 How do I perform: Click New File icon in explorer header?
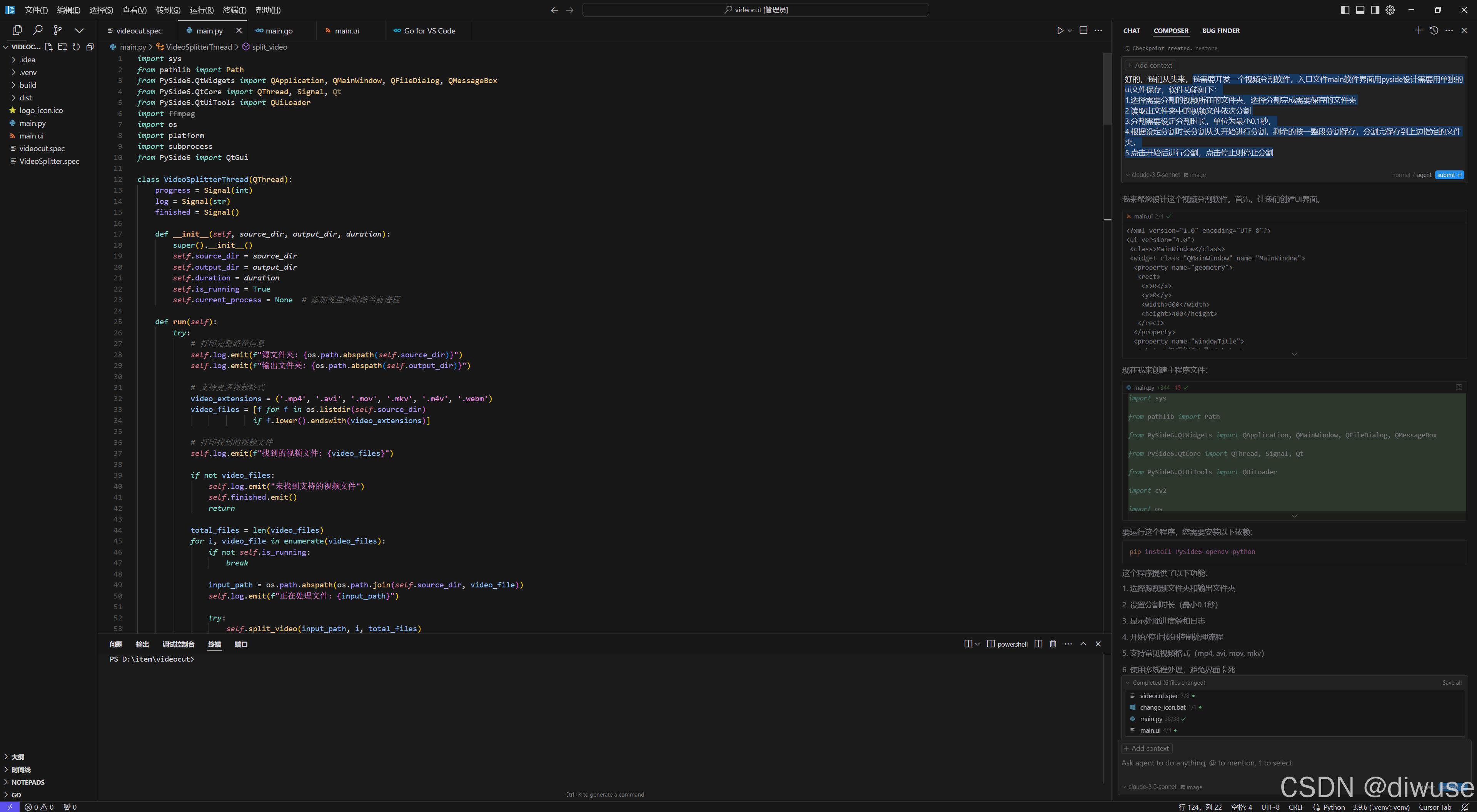pos(49,47)
